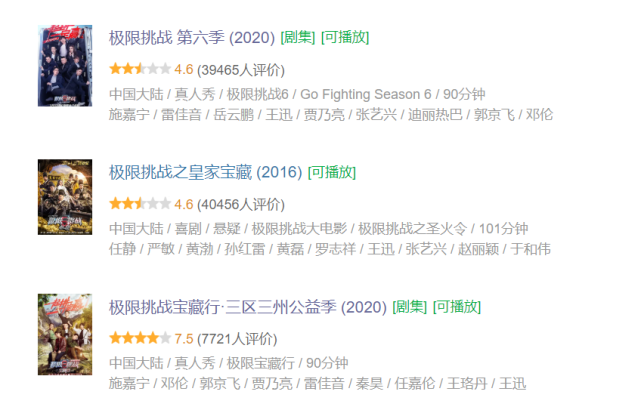The width and height of the screenshot is (641, 410).
Task: Click the star rating under 极限挑战之皇家宝藏
Action: pos(139,204)
